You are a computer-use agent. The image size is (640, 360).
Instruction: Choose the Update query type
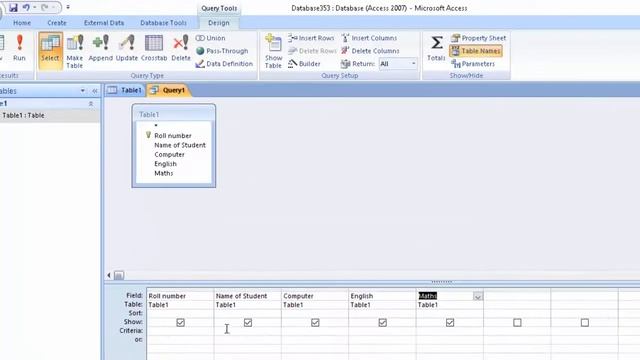127,48
